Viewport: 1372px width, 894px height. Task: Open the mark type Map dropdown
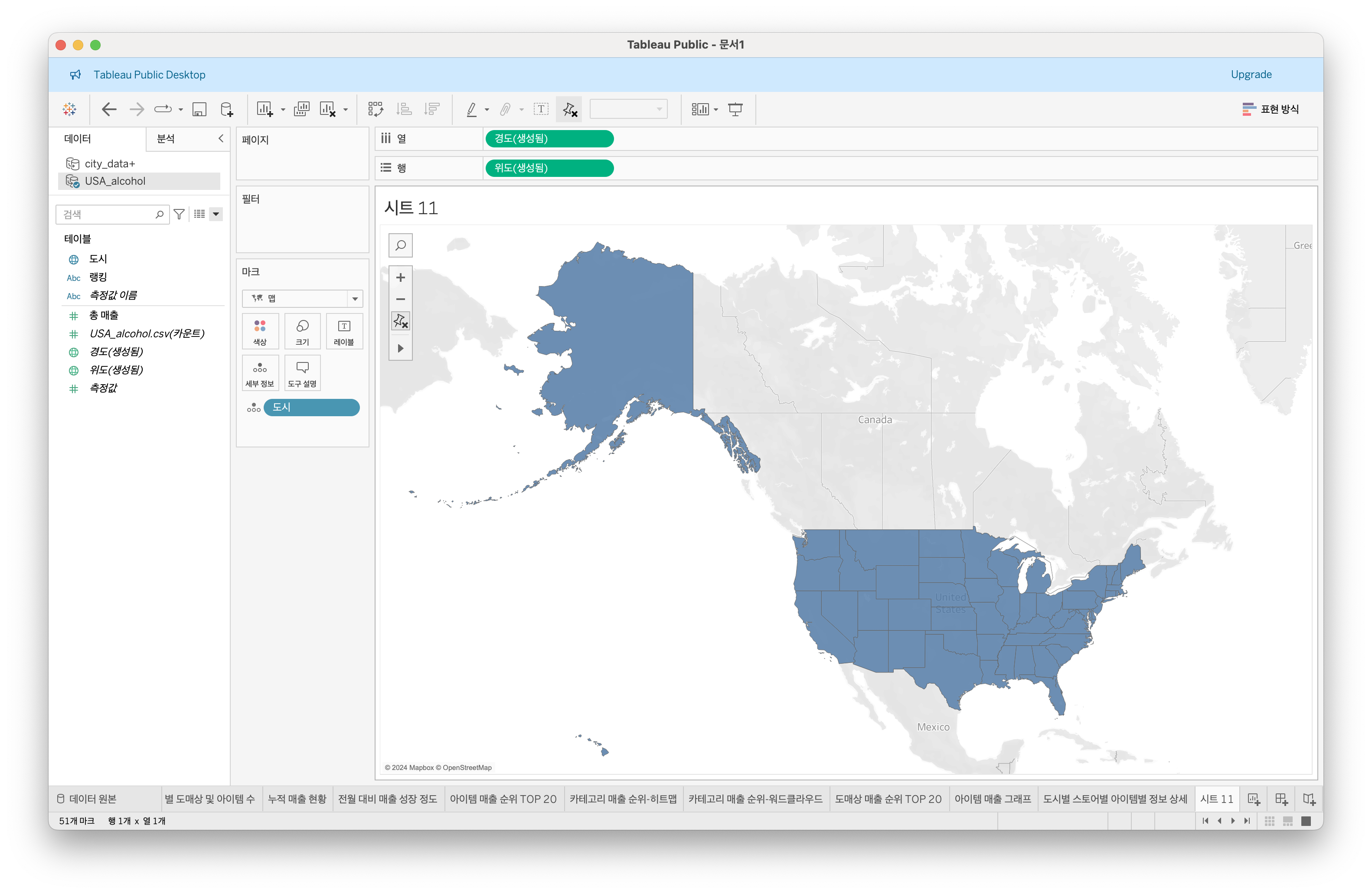[302, 298]
